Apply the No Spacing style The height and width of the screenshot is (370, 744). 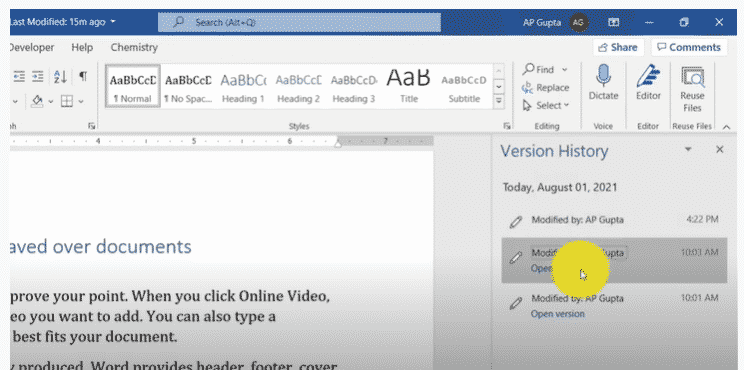click(188, 86)
